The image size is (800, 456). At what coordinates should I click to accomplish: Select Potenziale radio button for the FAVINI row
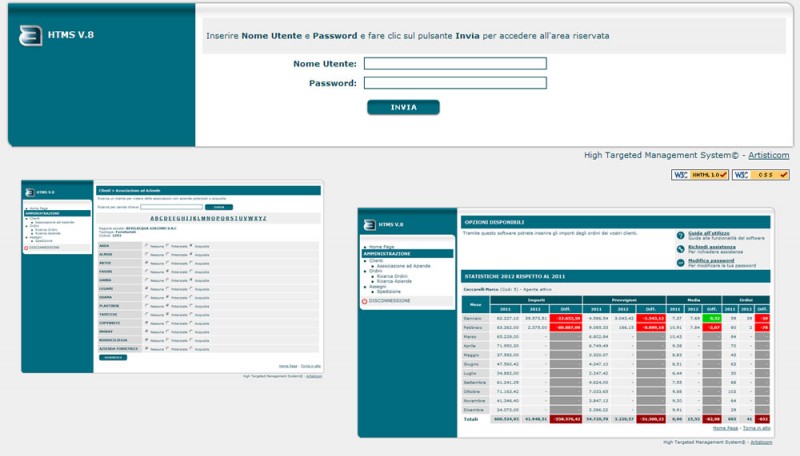(169, 271)
